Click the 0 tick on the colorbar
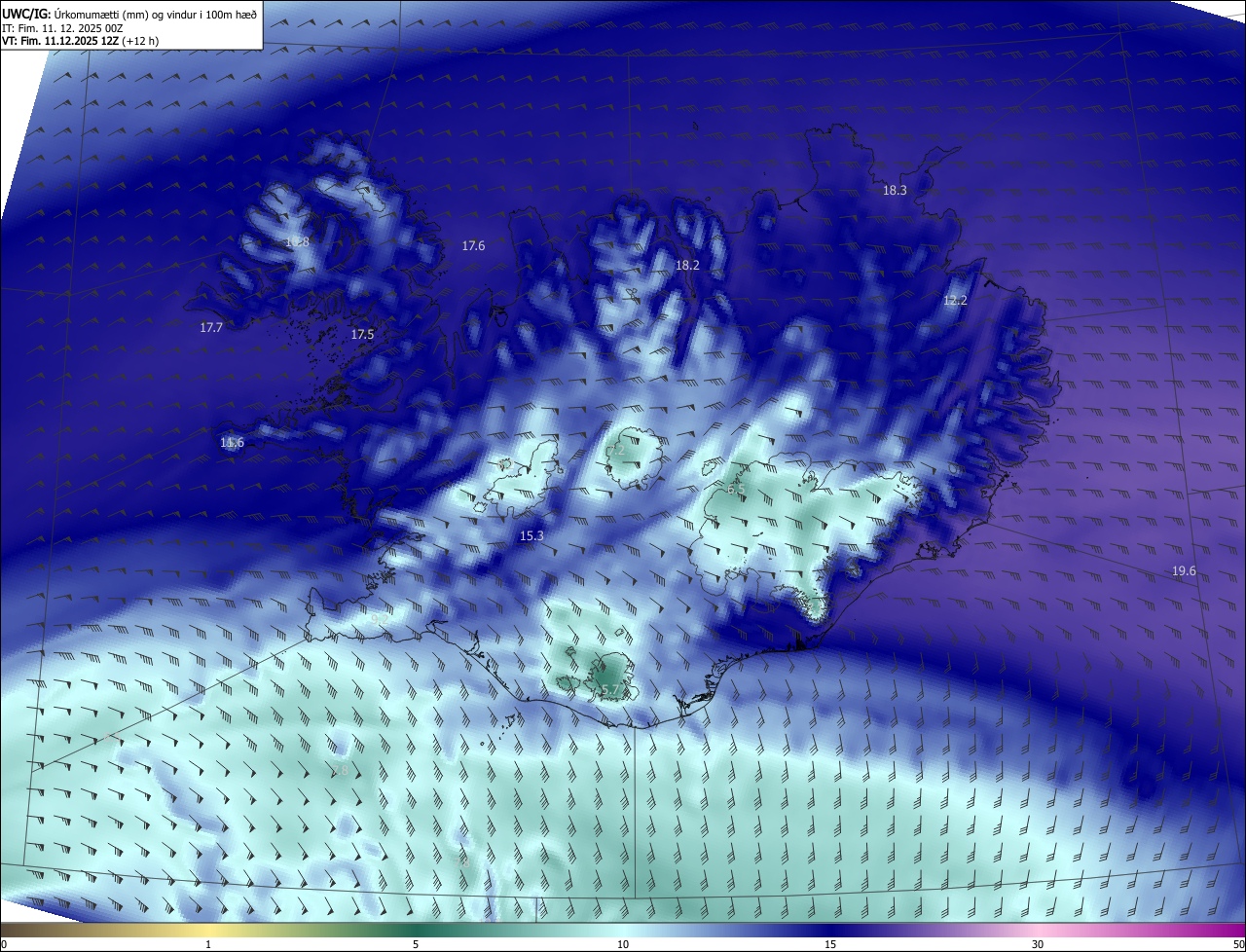The height and width of the screenshot is (952, 1246). pyautogui.click(x=4, y=945)
